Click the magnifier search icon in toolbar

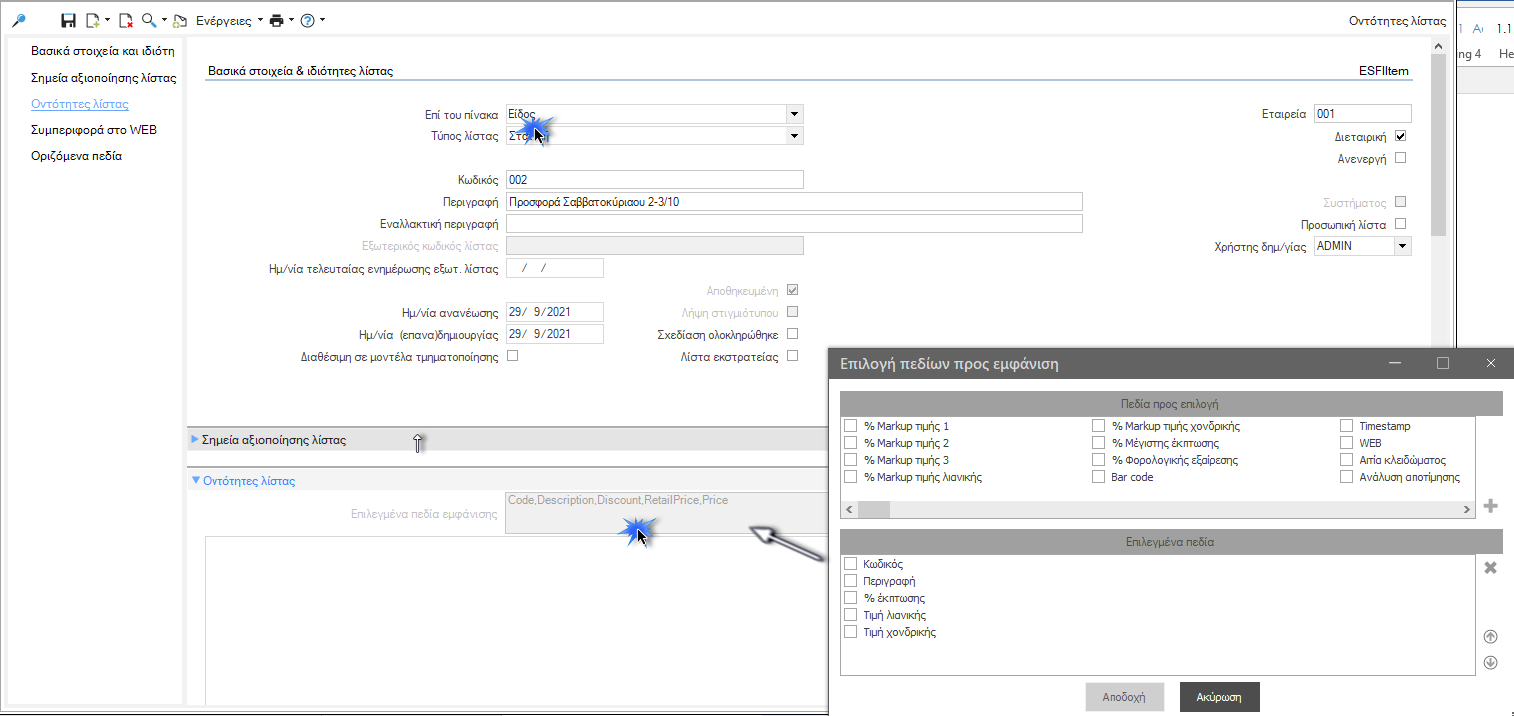(x=149, y=20)
